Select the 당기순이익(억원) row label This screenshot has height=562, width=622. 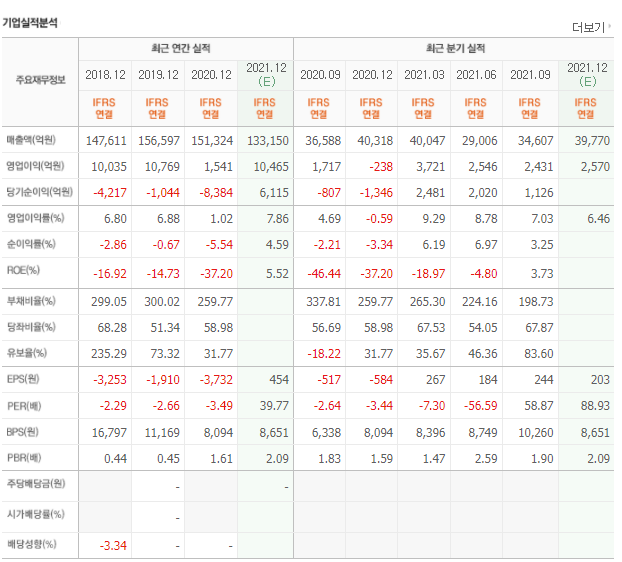point(40,192)
